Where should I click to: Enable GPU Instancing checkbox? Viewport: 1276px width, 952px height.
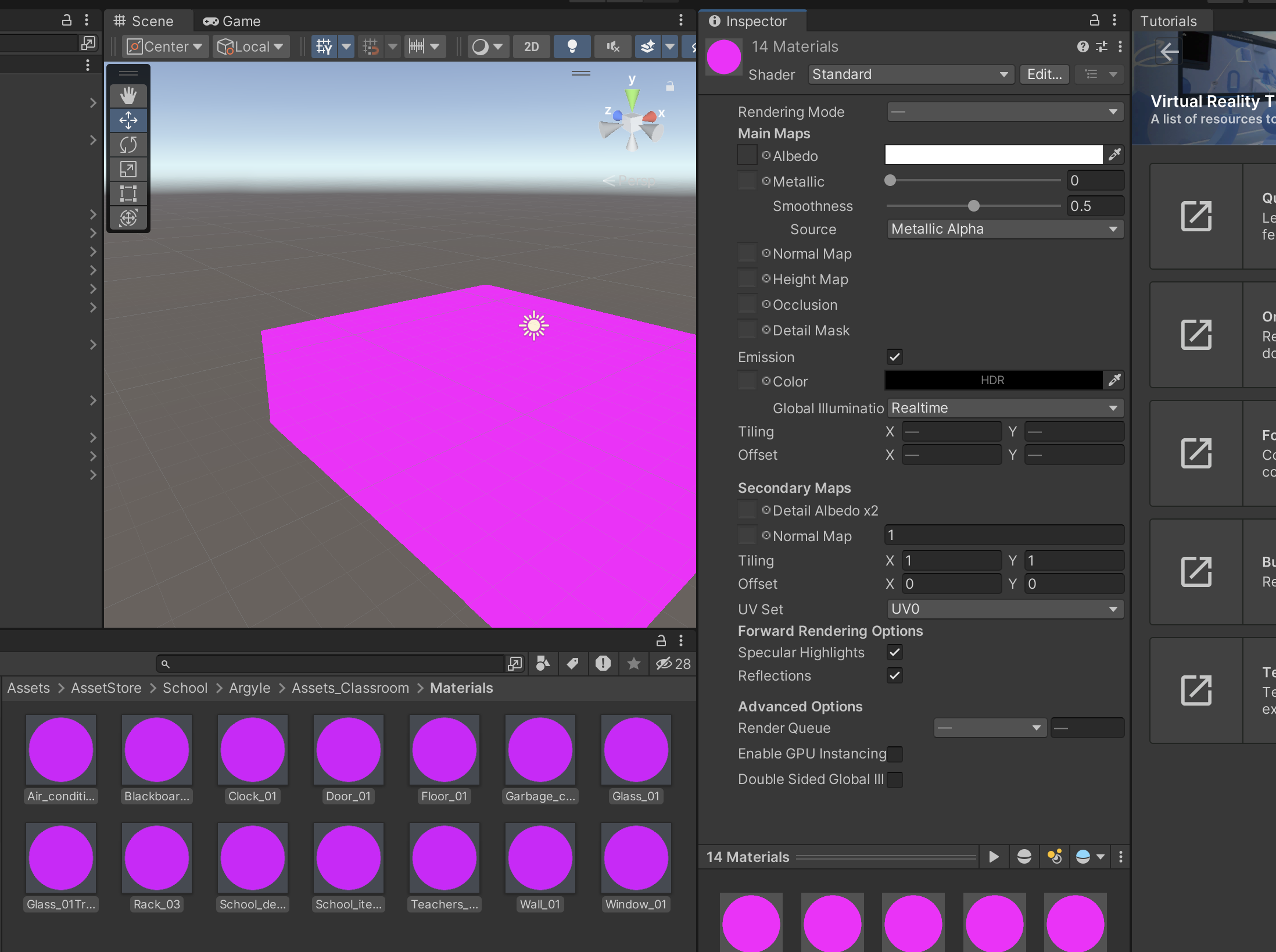(895, 754)
